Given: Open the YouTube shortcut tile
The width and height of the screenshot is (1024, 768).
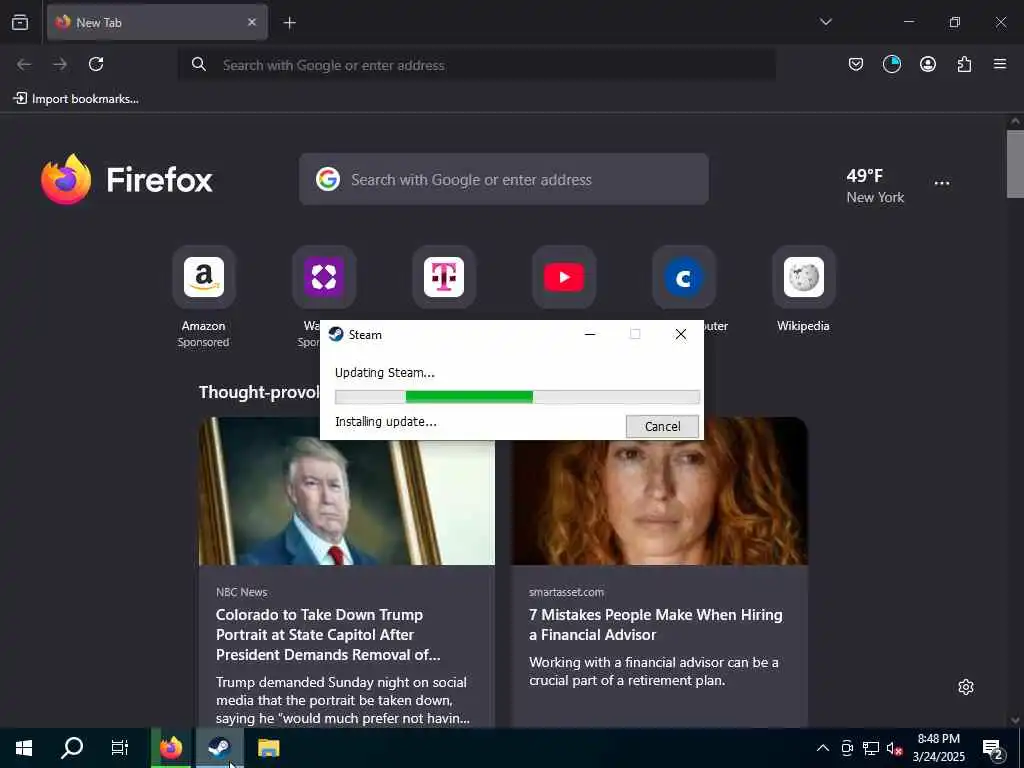Looking at the screenshot, I should (x=564, y=277).
